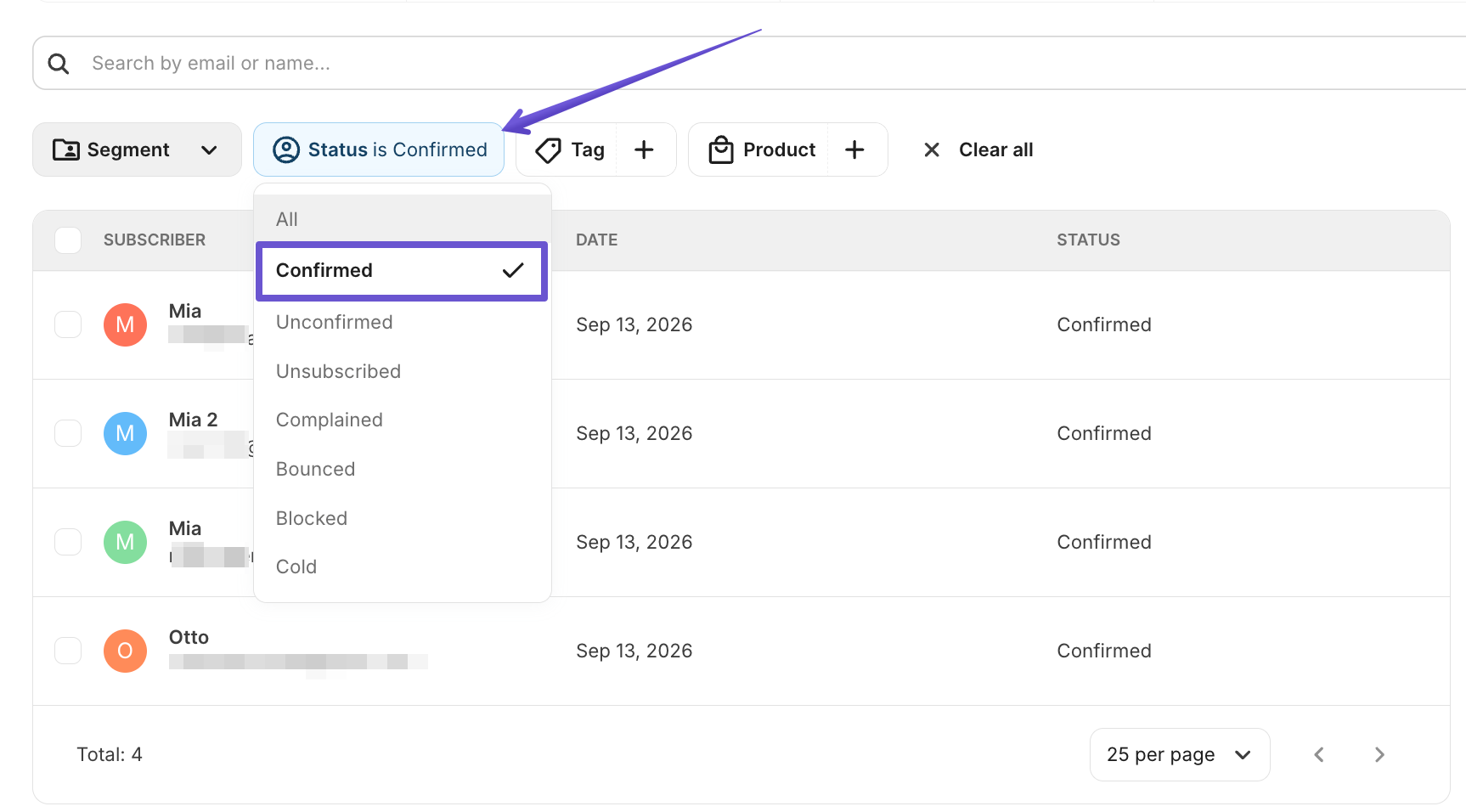Click Otto's Confirmed status cell
This screenshot has width=1466, height=812.
tap(1104, 651)
